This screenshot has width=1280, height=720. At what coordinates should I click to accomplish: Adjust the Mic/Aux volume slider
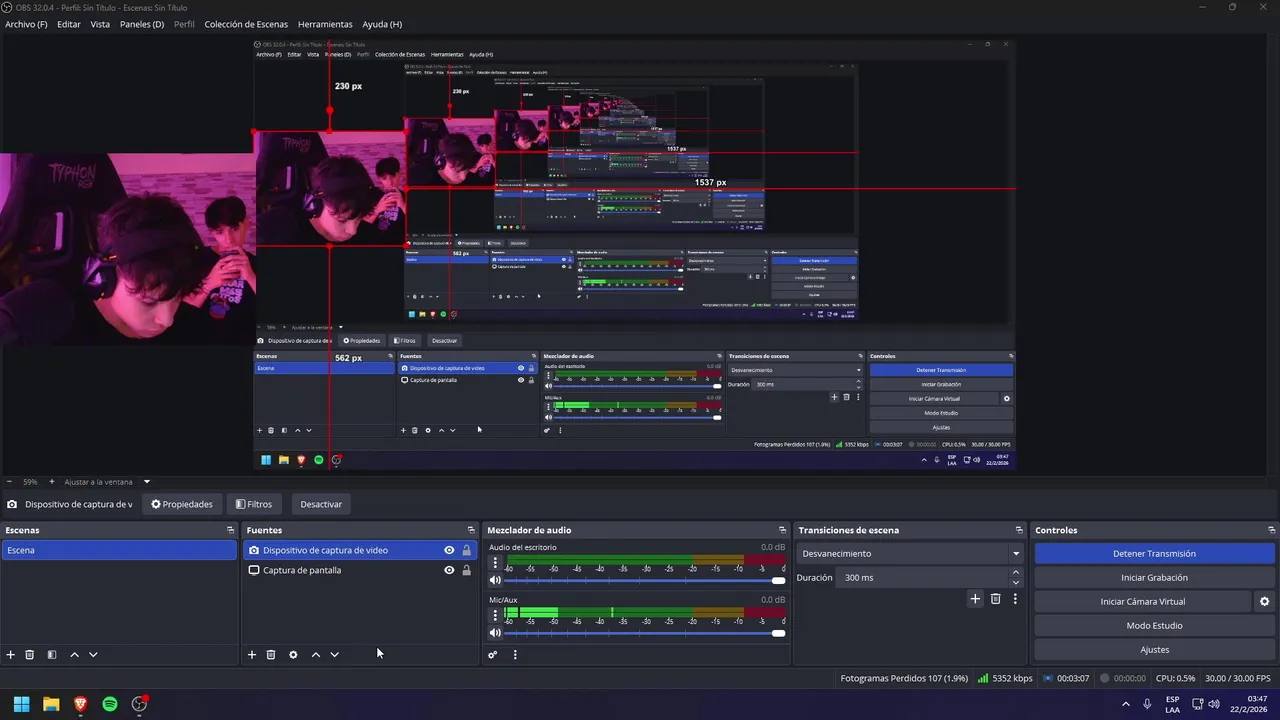[x=645, y=633]
